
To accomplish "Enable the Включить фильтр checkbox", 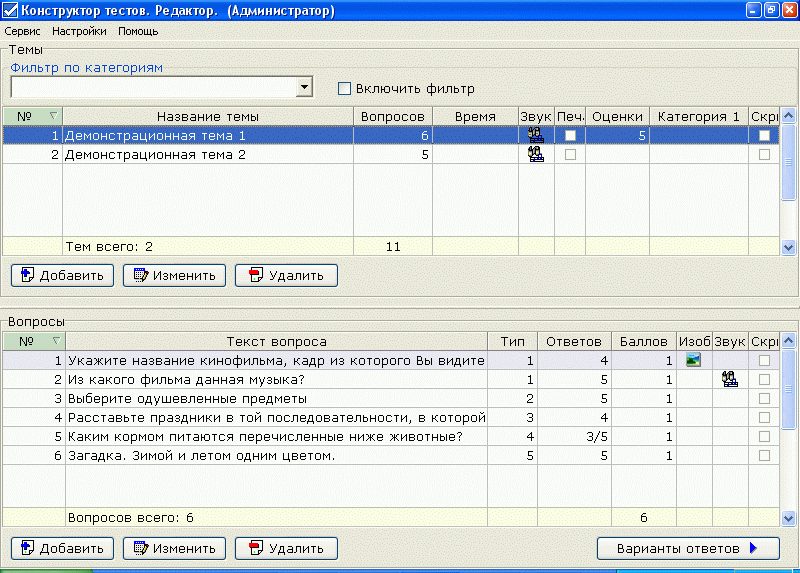I will [x=345, y=88].
